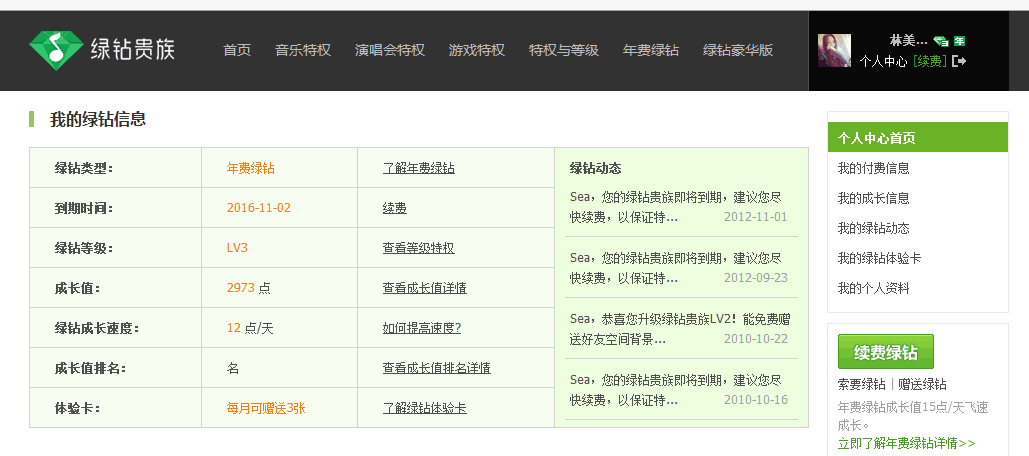1029x456 pixels.
Task: Click the 年费绿钻 value in type row
Action: coord(251,168)
